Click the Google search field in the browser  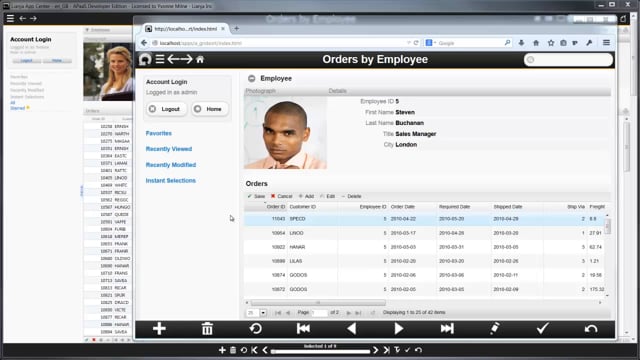468,43
